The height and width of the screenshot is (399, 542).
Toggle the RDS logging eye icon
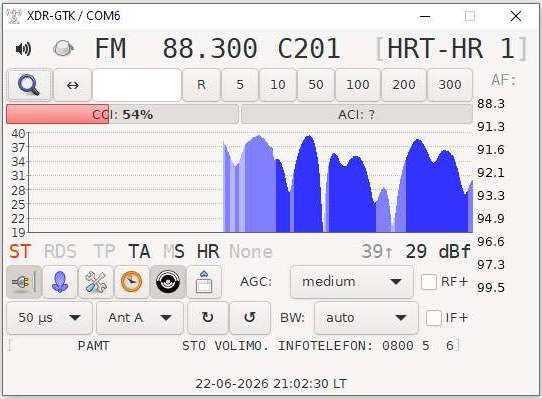click(168, 282)
